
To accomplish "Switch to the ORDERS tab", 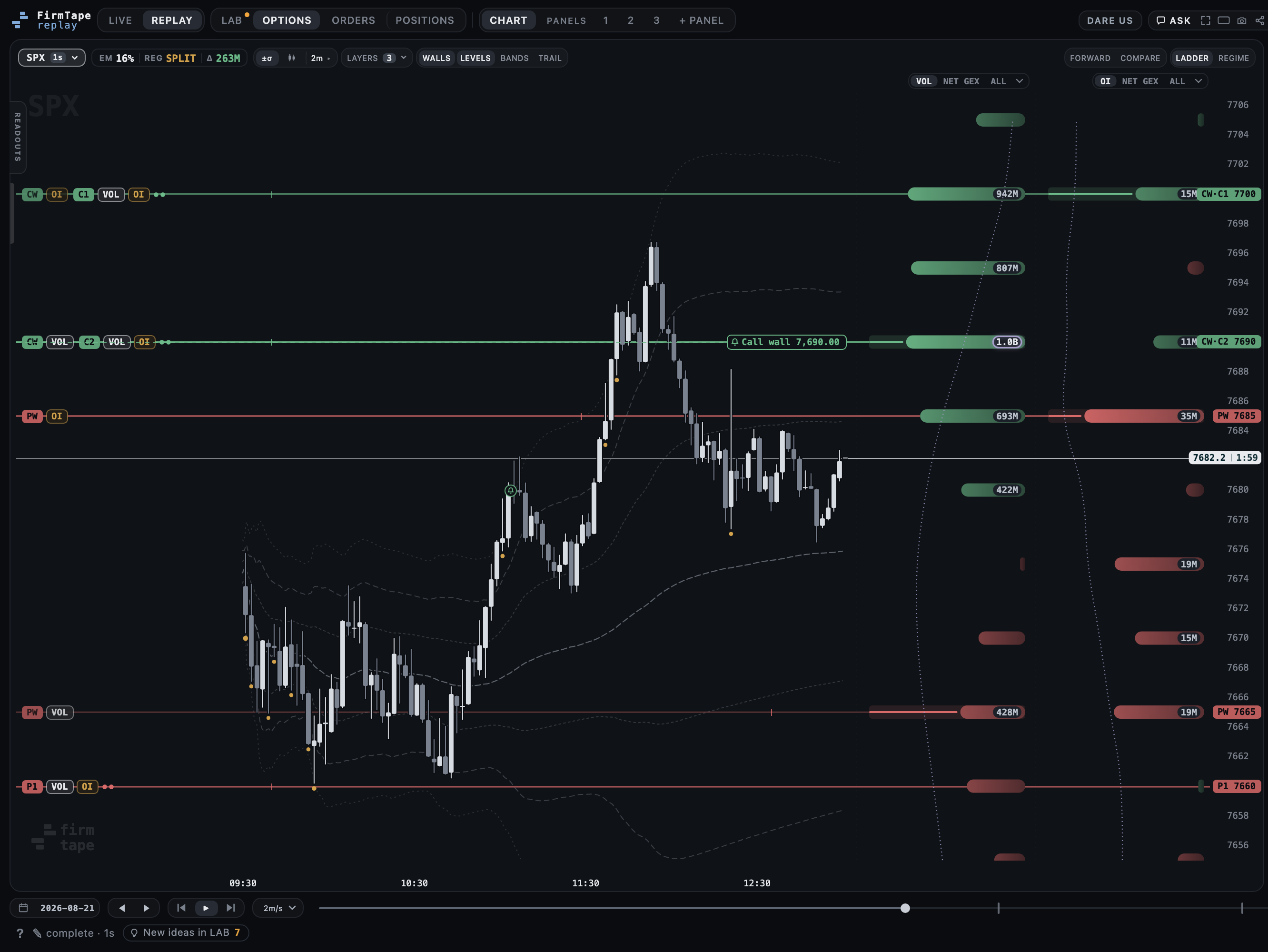I will (353, 20).
